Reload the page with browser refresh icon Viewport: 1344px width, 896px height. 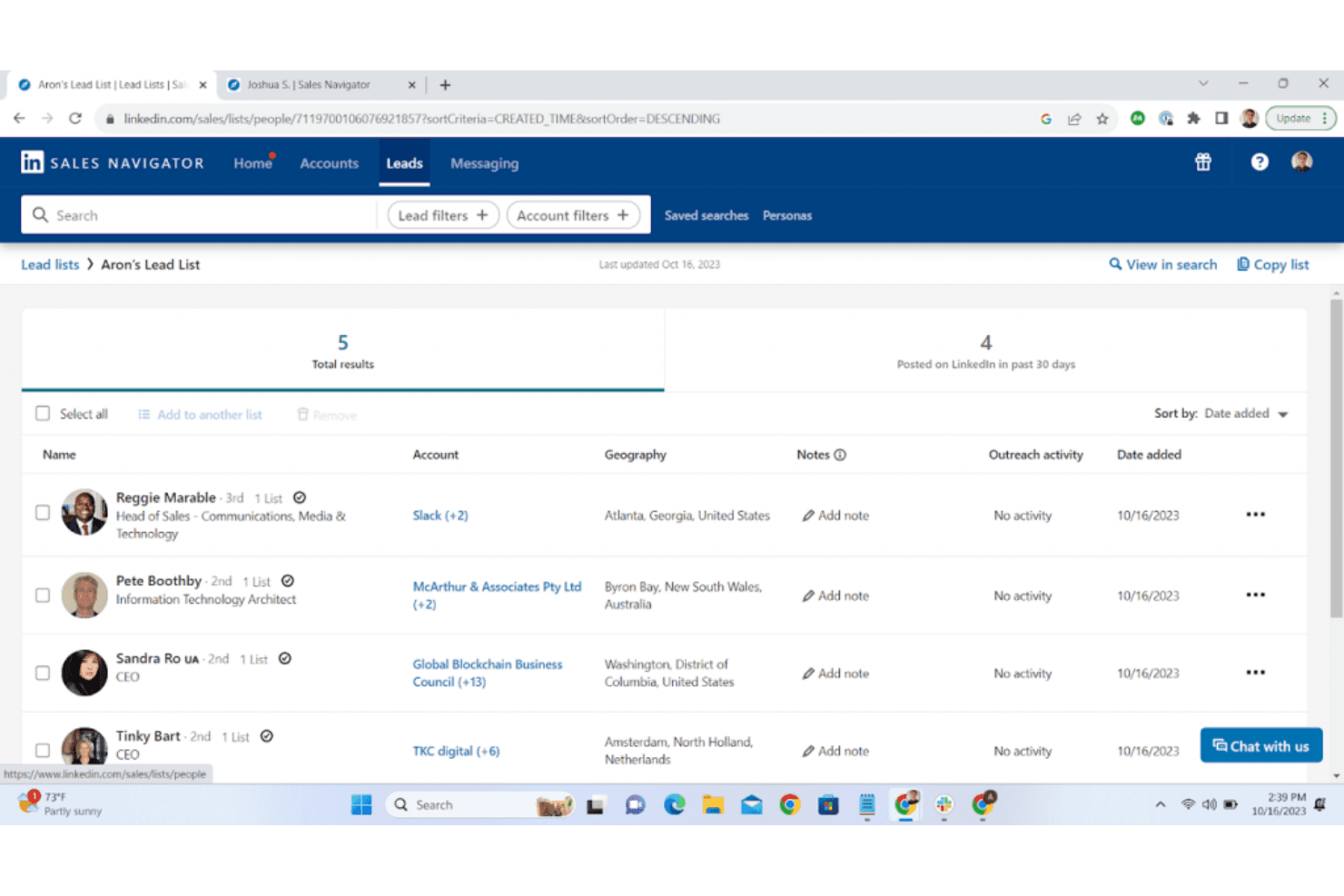[x=75, y=118]
